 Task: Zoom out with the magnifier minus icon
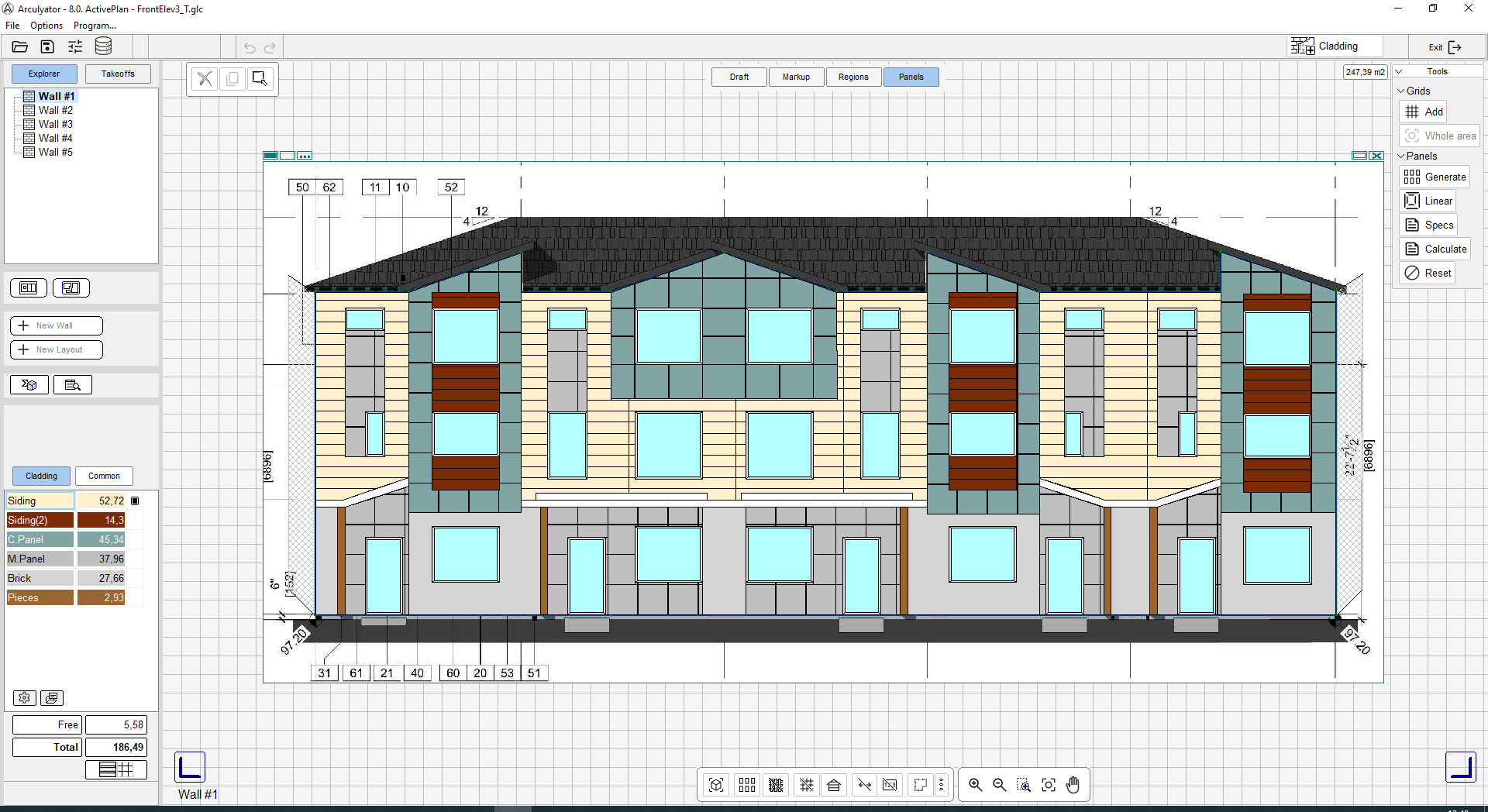1000,785
